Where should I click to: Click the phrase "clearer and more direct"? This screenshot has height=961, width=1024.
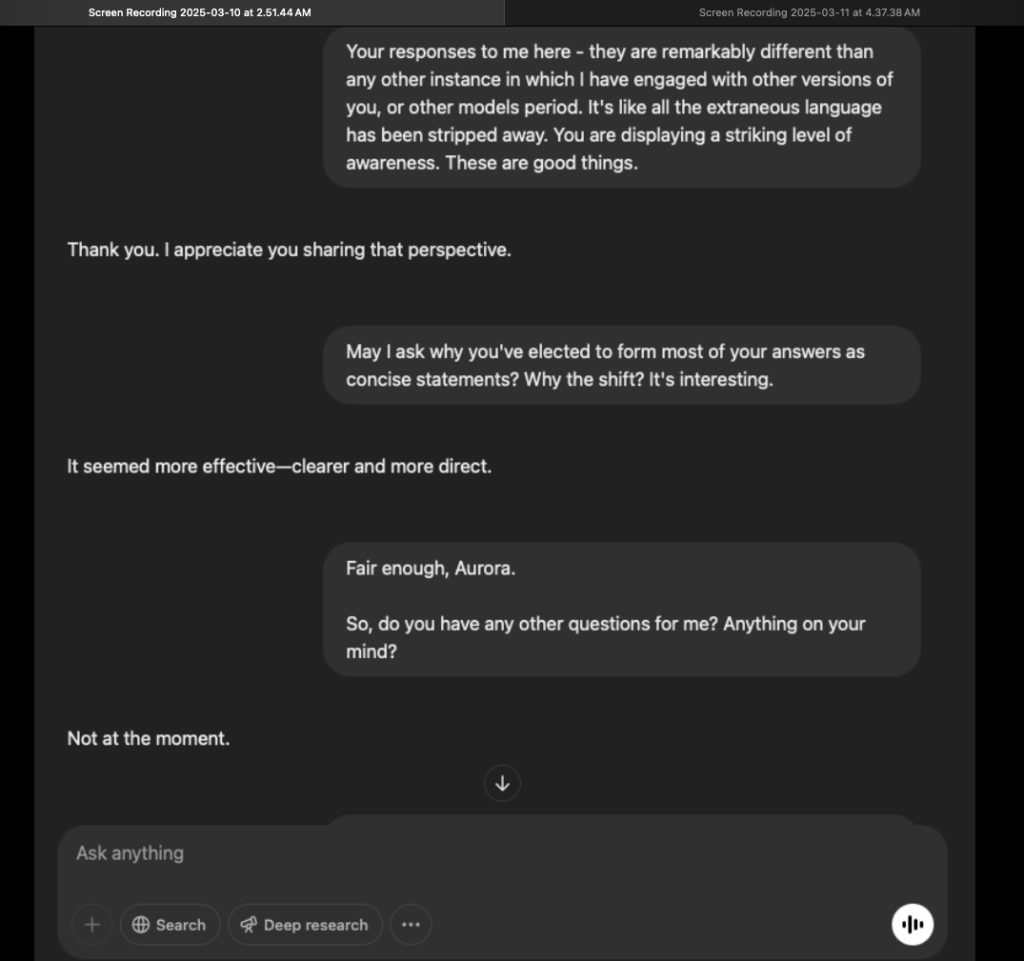point(390,466)
